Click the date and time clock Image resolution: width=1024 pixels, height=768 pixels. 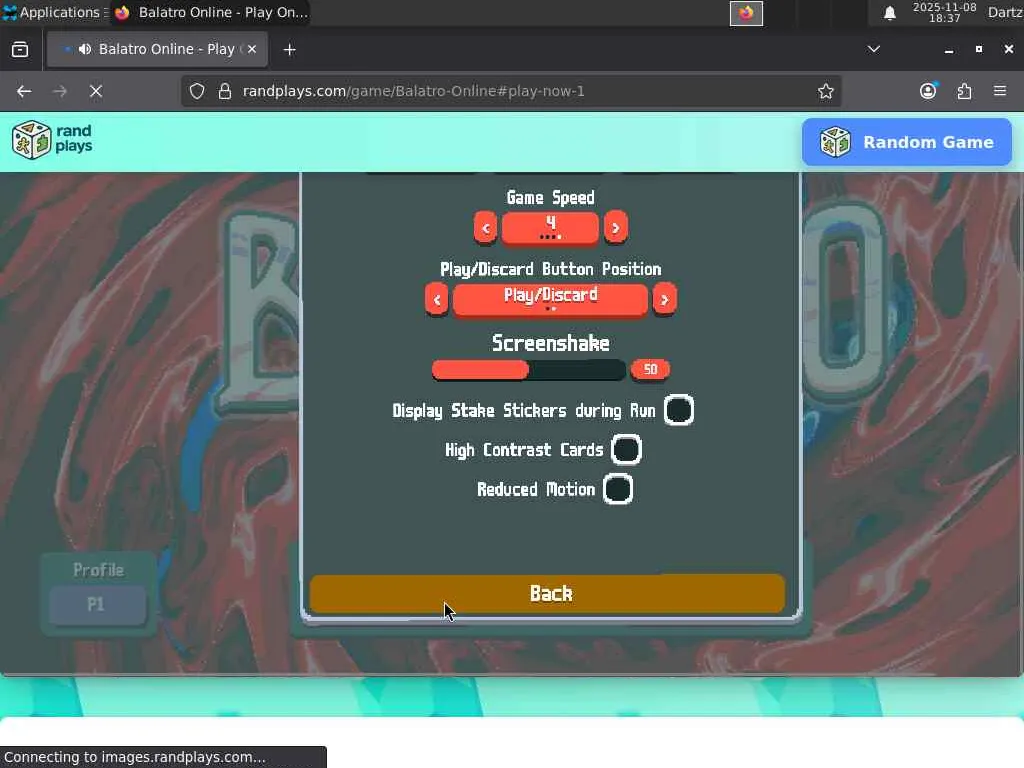tap(944, 12)
